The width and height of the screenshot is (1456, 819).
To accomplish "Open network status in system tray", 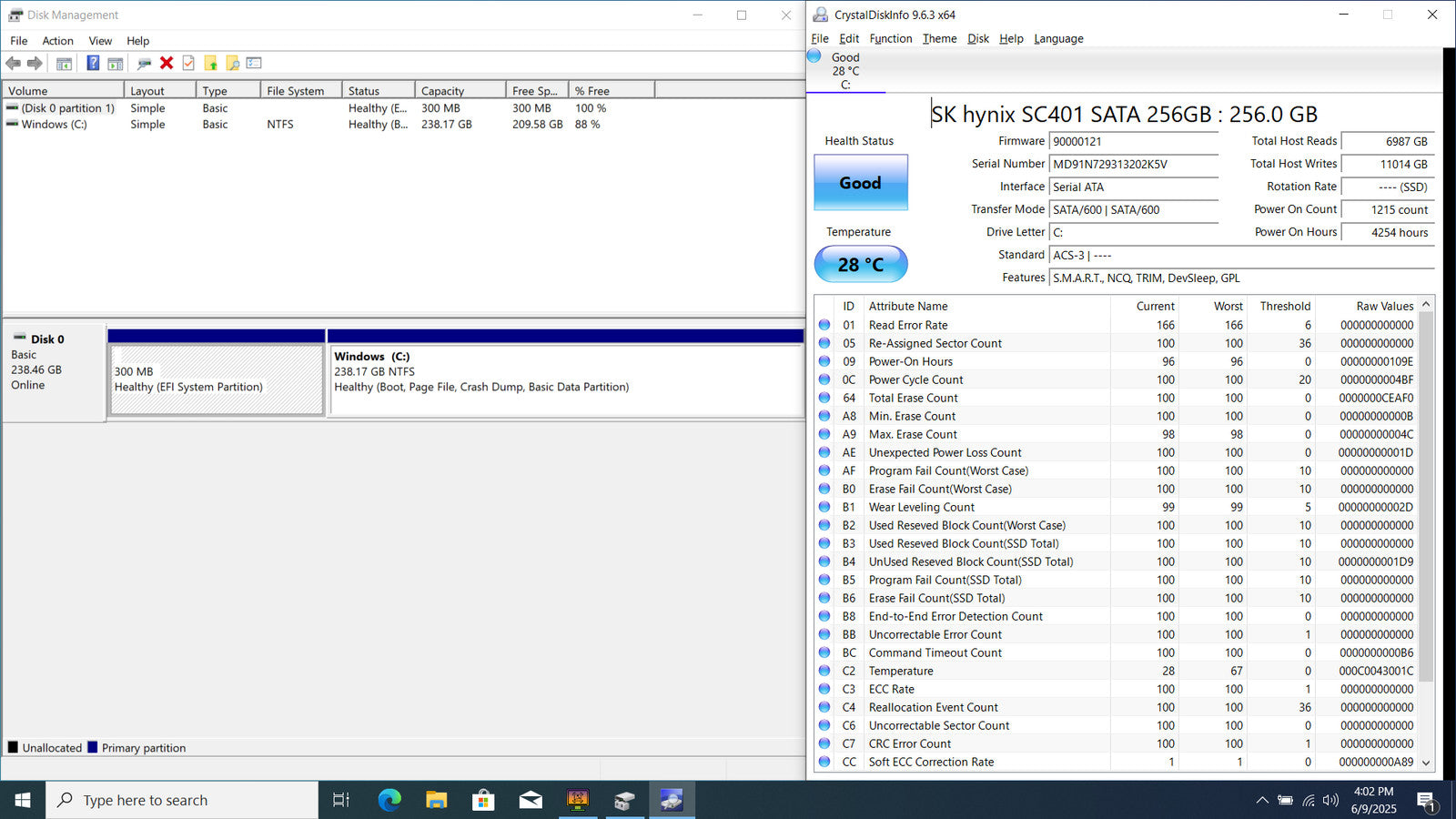I will tap(1309, 800).
